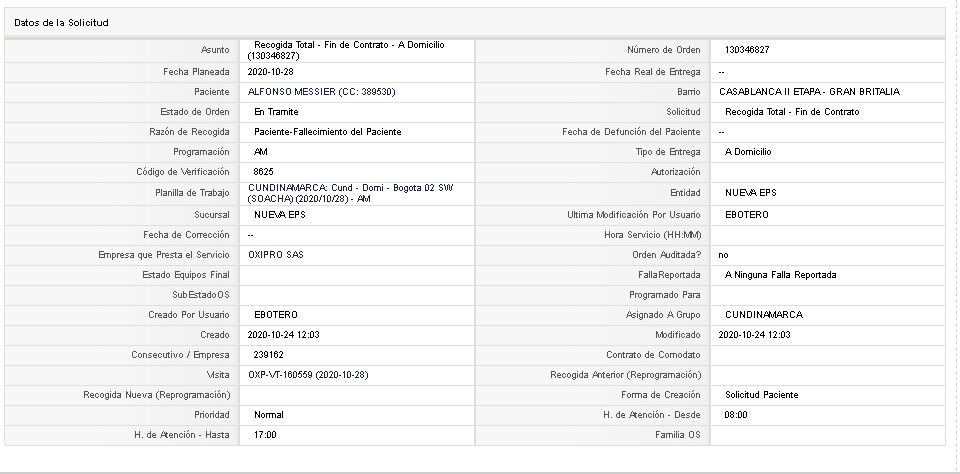The width and height of the screenshot is (960, 474).
Task: Select order number 130346827 value
Action: click(747, 50)
